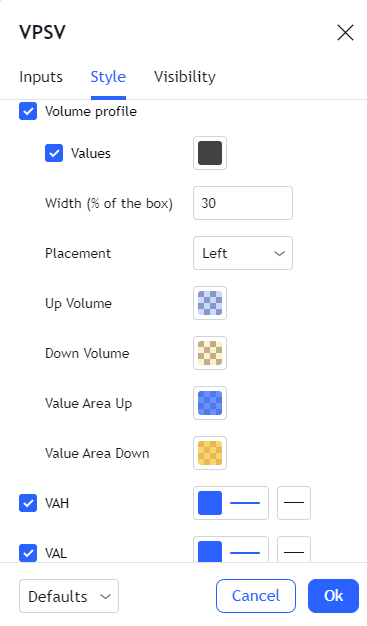Open the Placement dropdown set to Left
This screenshot has height=626, width=367.
tap(243, 253)
